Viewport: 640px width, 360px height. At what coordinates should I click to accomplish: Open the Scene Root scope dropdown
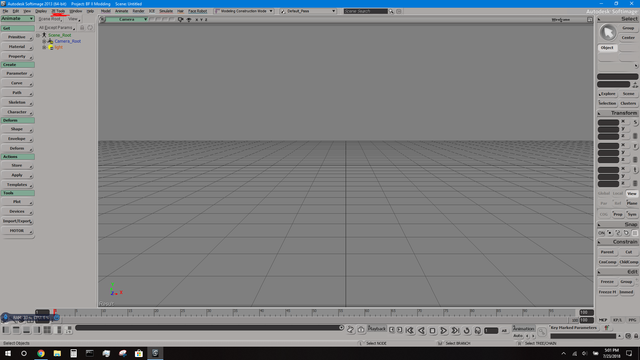pos(50,19)
